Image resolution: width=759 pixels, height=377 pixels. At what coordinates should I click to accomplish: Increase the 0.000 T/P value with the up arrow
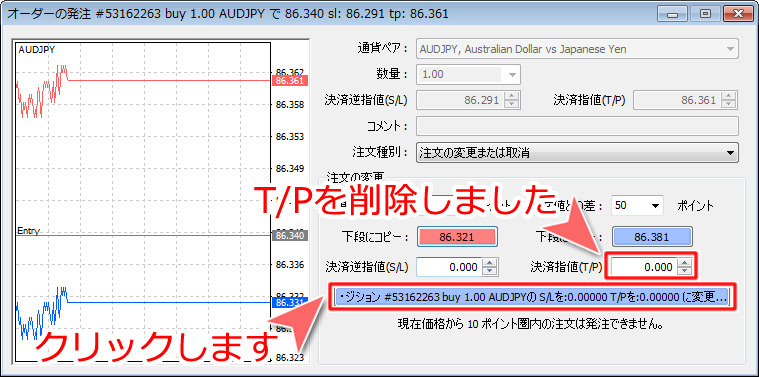point(684,263)
